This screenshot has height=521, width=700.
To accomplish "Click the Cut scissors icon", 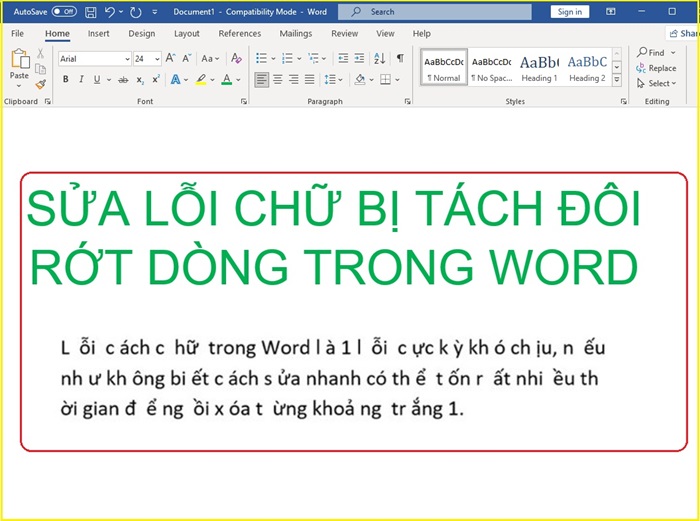I will [x=40, y=54].
